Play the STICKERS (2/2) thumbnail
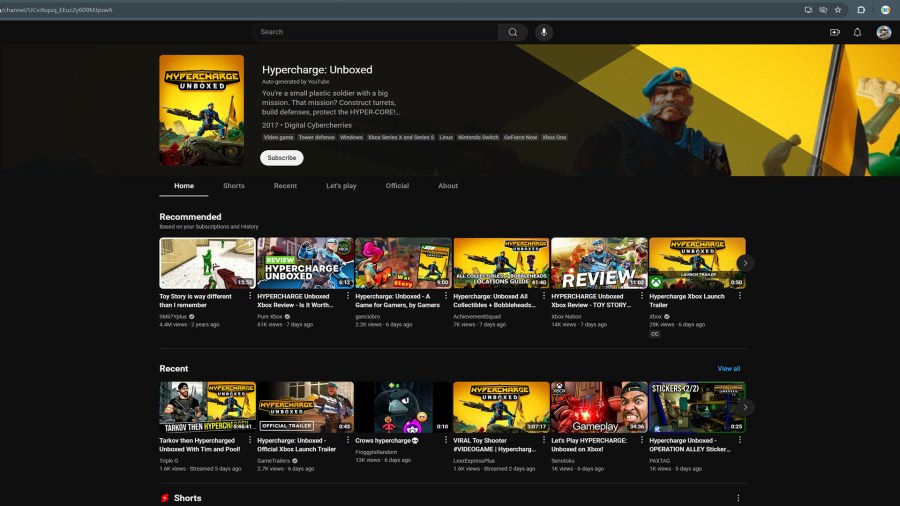 coord(697,407)
